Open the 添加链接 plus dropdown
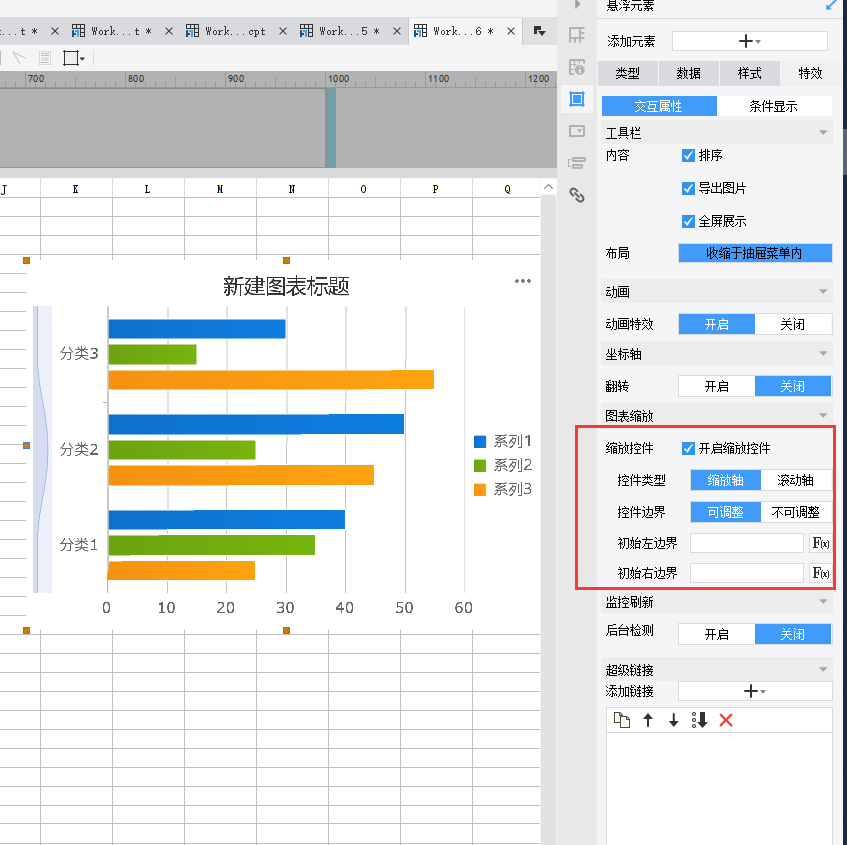Viewport: 847px width, 845px height. (x=754, y=691)
